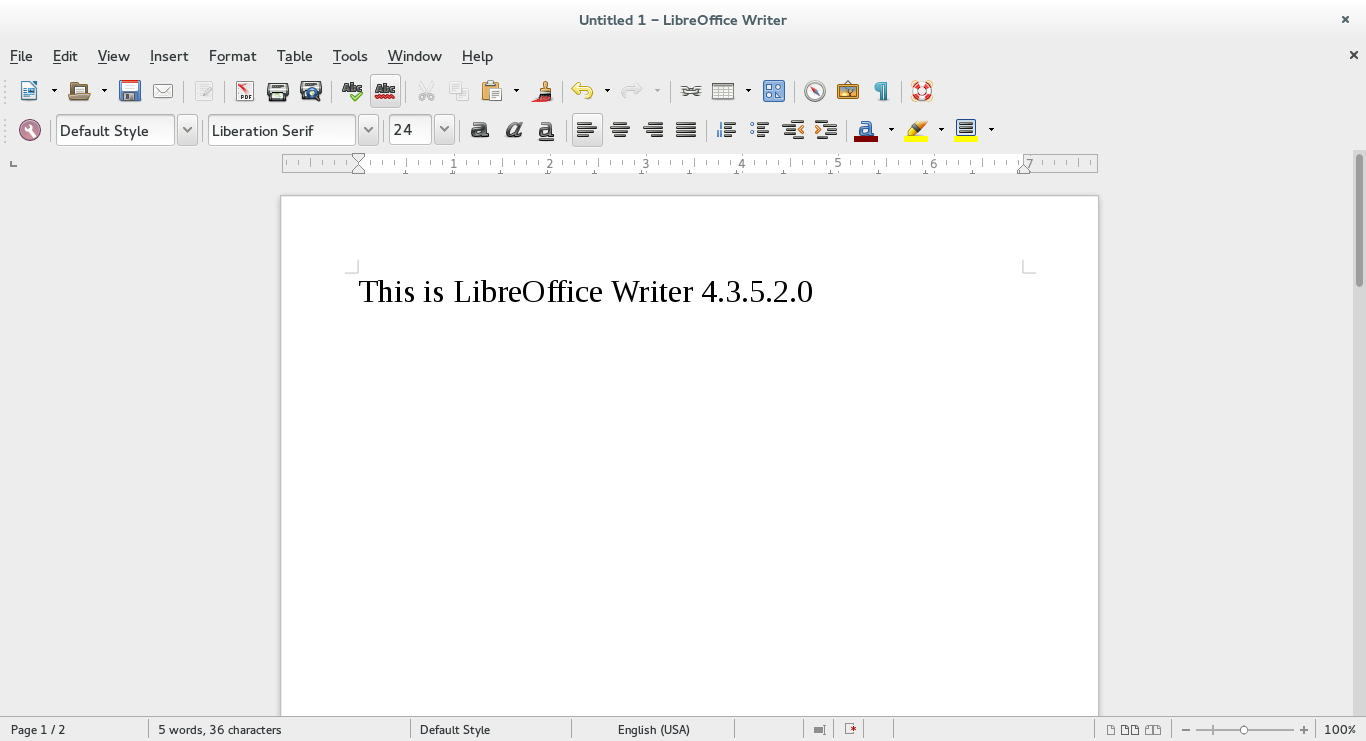Open the Font Color palette arrow

891,130
